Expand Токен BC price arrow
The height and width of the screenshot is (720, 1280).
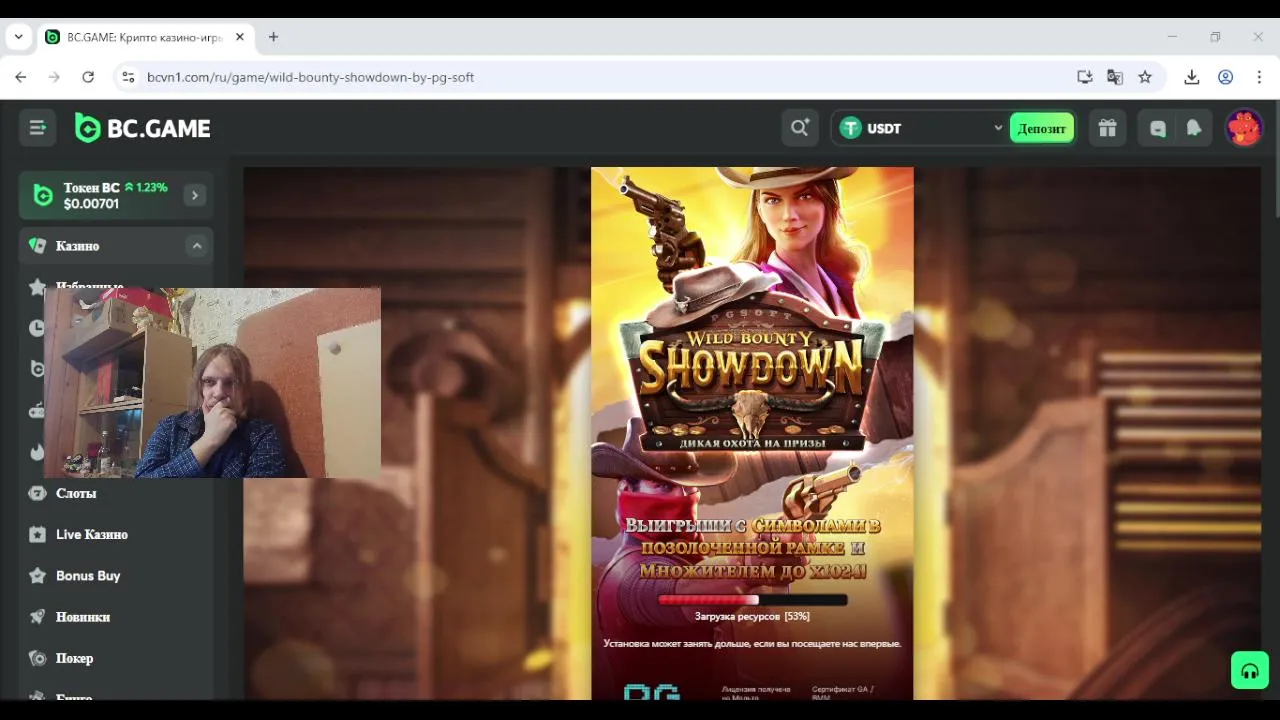pyautogui.click(x=195, y=195)
